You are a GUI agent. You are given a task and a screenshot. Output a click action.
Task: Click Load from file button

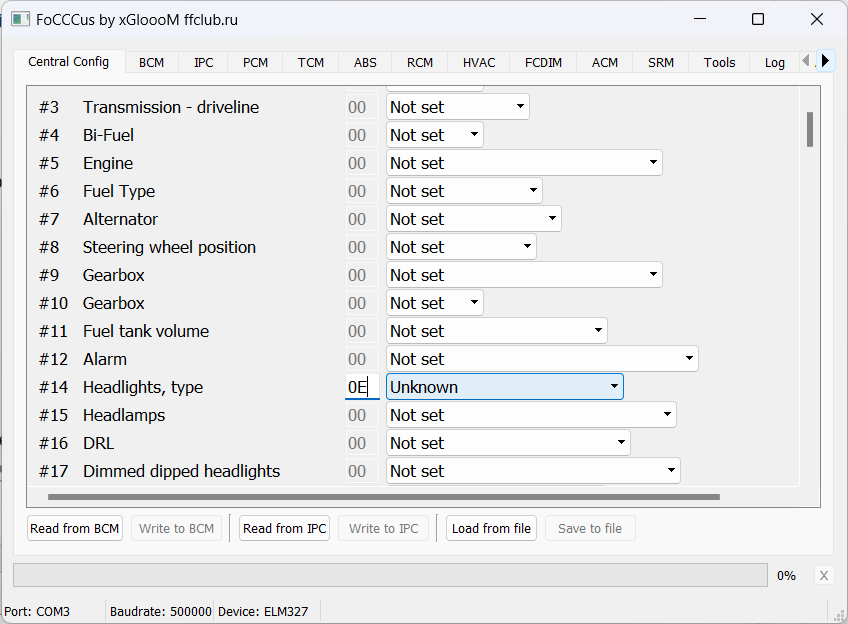coord(491,528)
